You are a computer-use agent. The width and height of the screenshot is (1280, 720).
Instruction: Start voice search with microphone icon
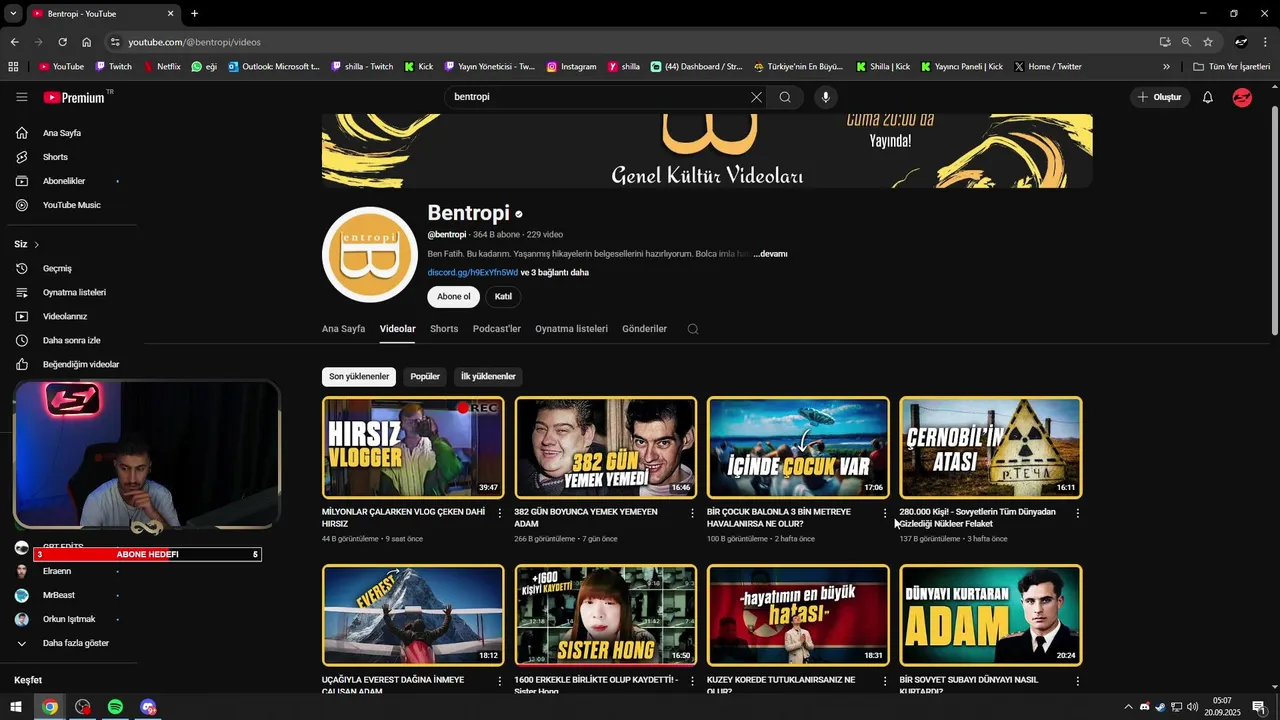pos(825,97)
